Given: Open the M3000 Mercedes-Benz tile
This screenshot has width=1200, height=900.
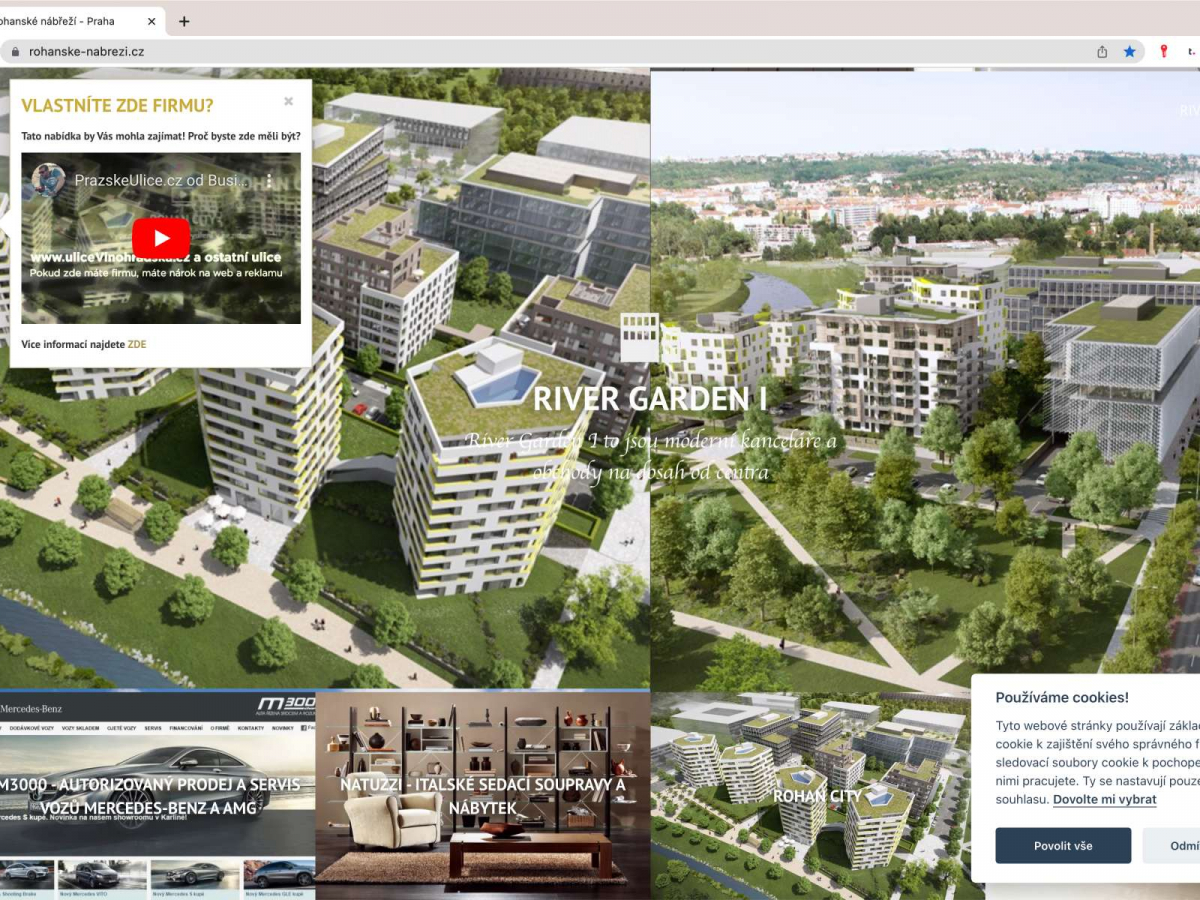Looking at the screenshot, I should (x=157, y=795).
